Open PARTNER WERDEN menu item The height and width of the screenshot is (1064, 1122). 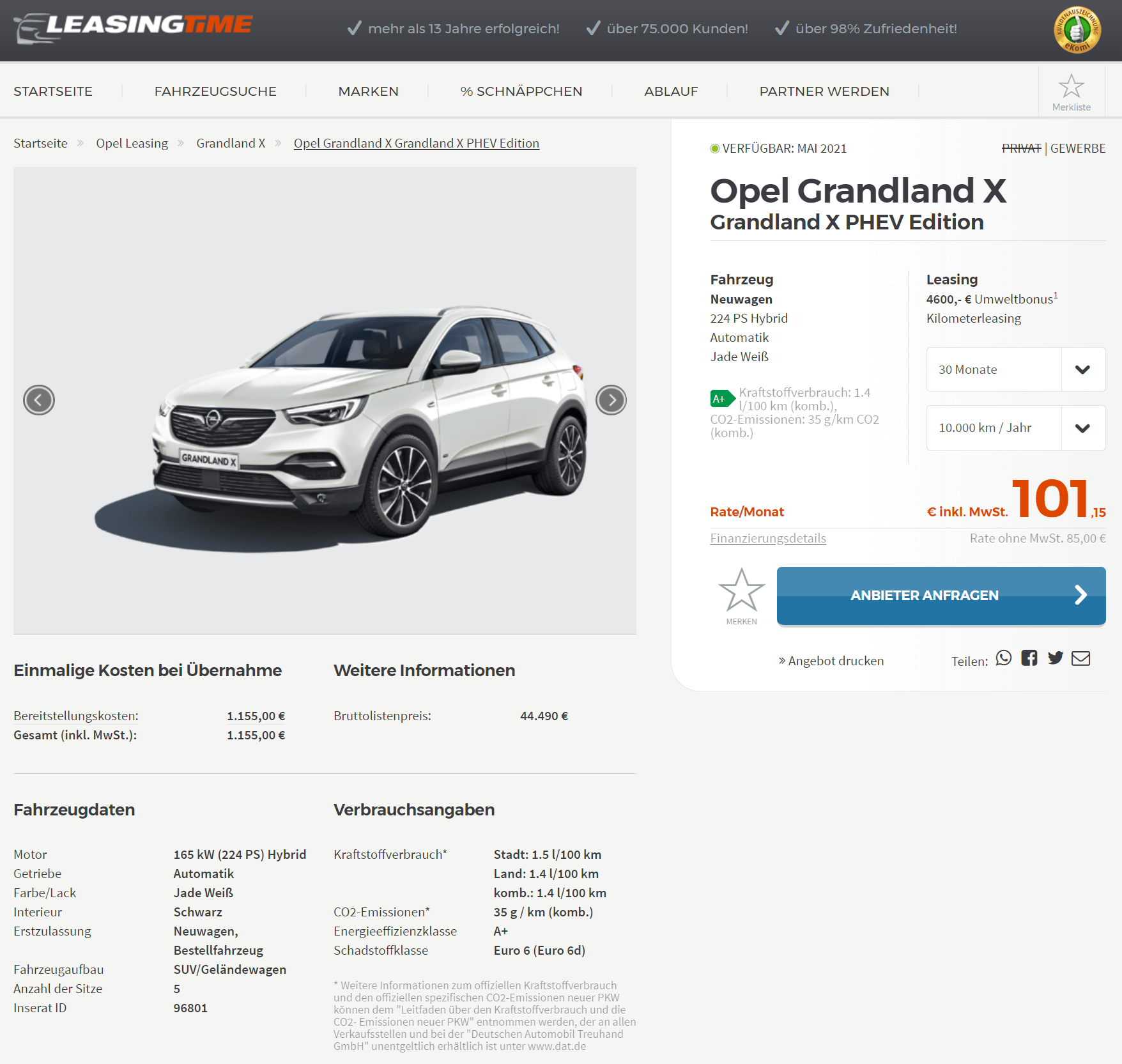tap(824, 91)
